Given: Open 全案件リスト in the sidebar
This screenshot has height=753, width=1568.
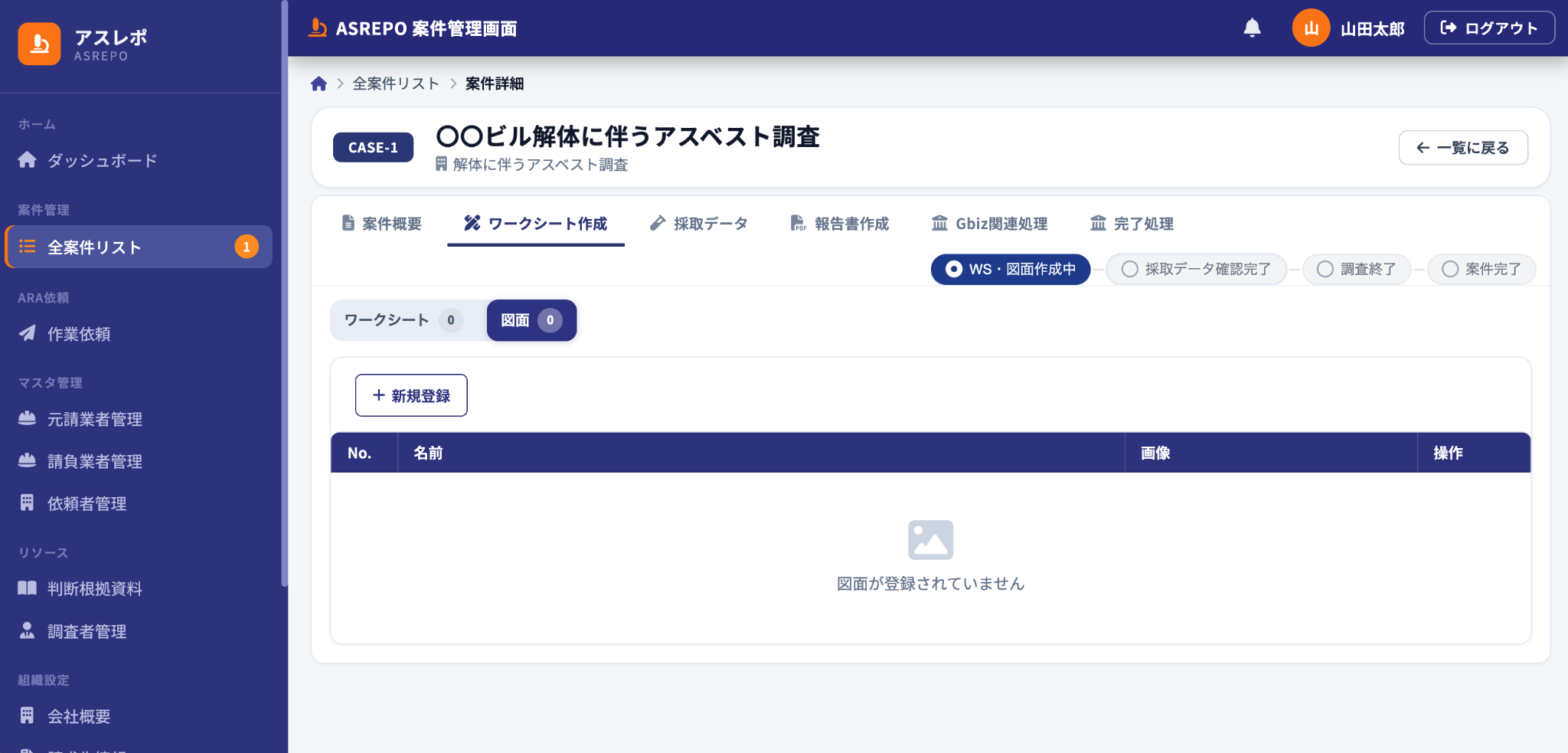Looking at the screenshot, I should click(138, 247).
